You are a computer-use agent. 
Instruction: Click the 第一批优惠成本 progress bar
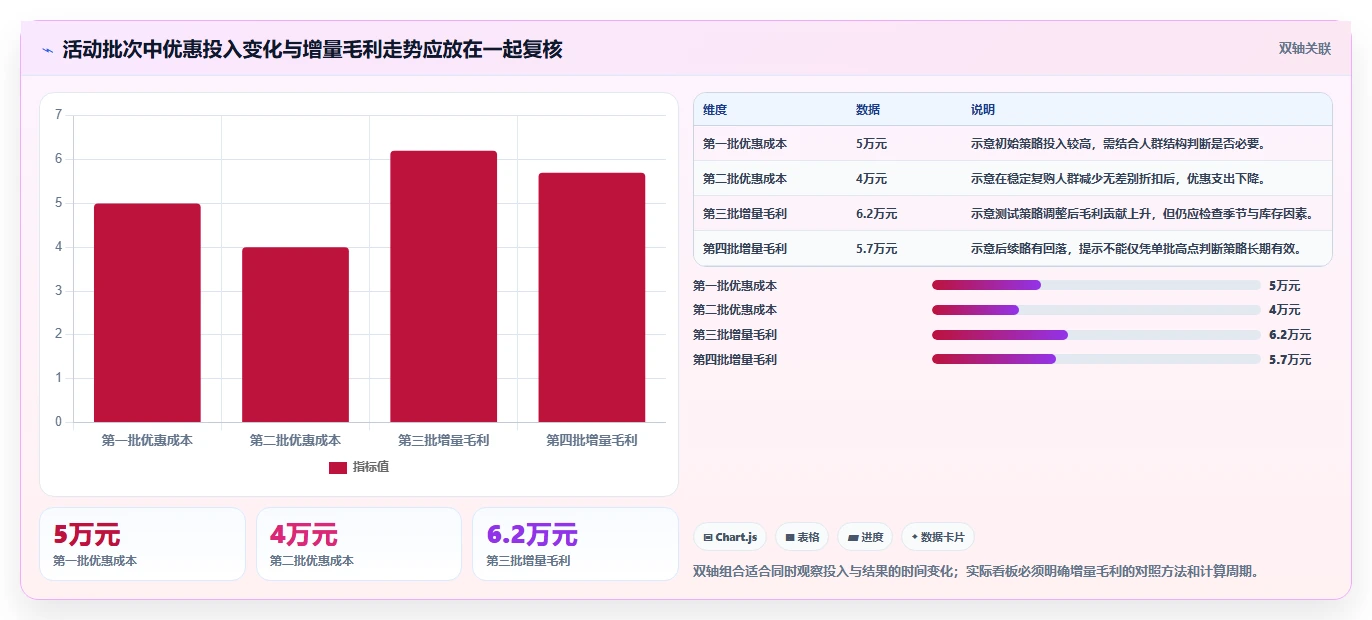point(1096,285)
